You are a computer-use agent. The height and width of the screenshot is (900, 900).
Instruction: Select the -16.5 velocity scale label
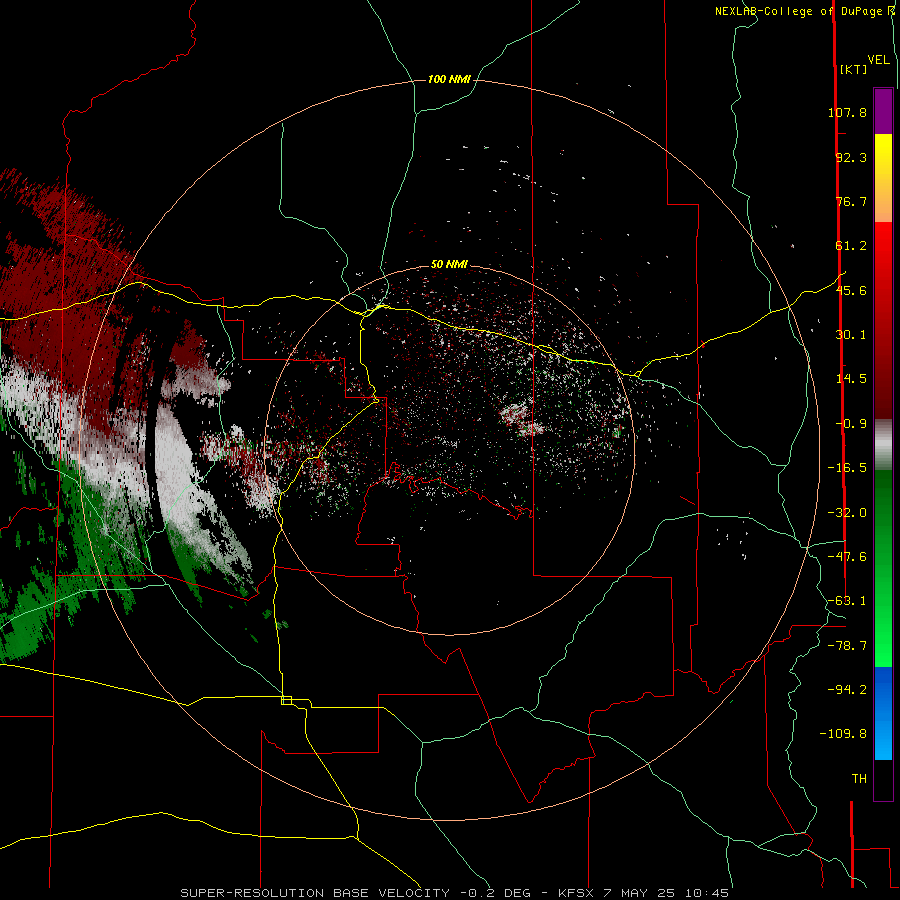point(847,468)
